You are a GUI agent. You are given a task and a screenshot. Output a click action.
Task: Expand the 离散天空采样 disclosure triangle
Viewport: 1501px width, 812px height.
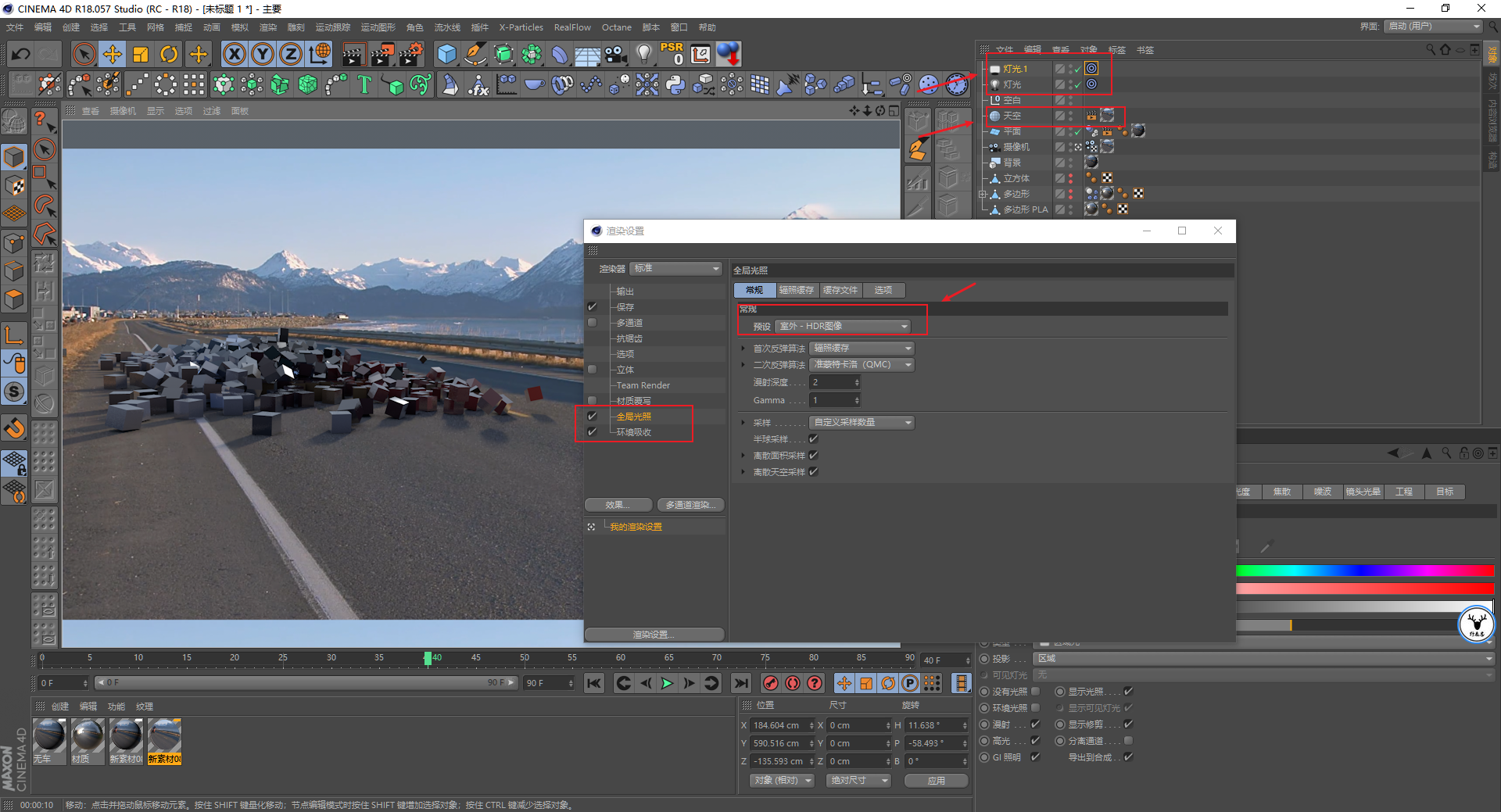point(743,472)
